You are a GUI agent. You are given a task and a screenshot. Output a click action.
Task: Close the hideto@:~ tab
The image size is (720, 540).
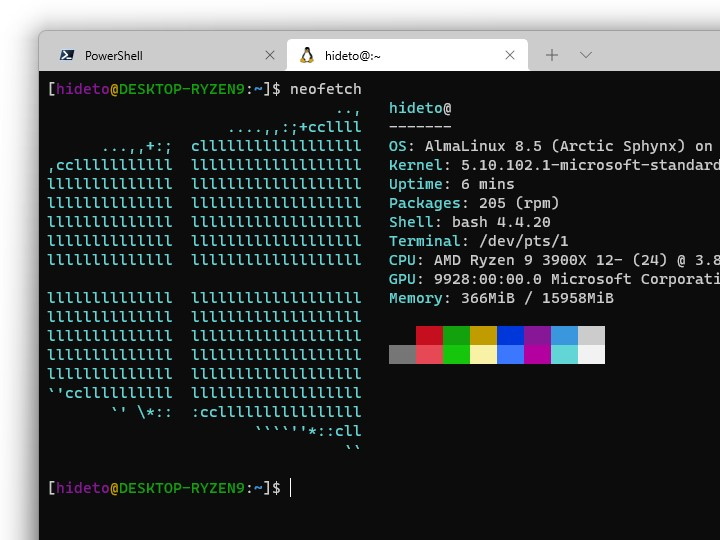(x=510, y=55)
